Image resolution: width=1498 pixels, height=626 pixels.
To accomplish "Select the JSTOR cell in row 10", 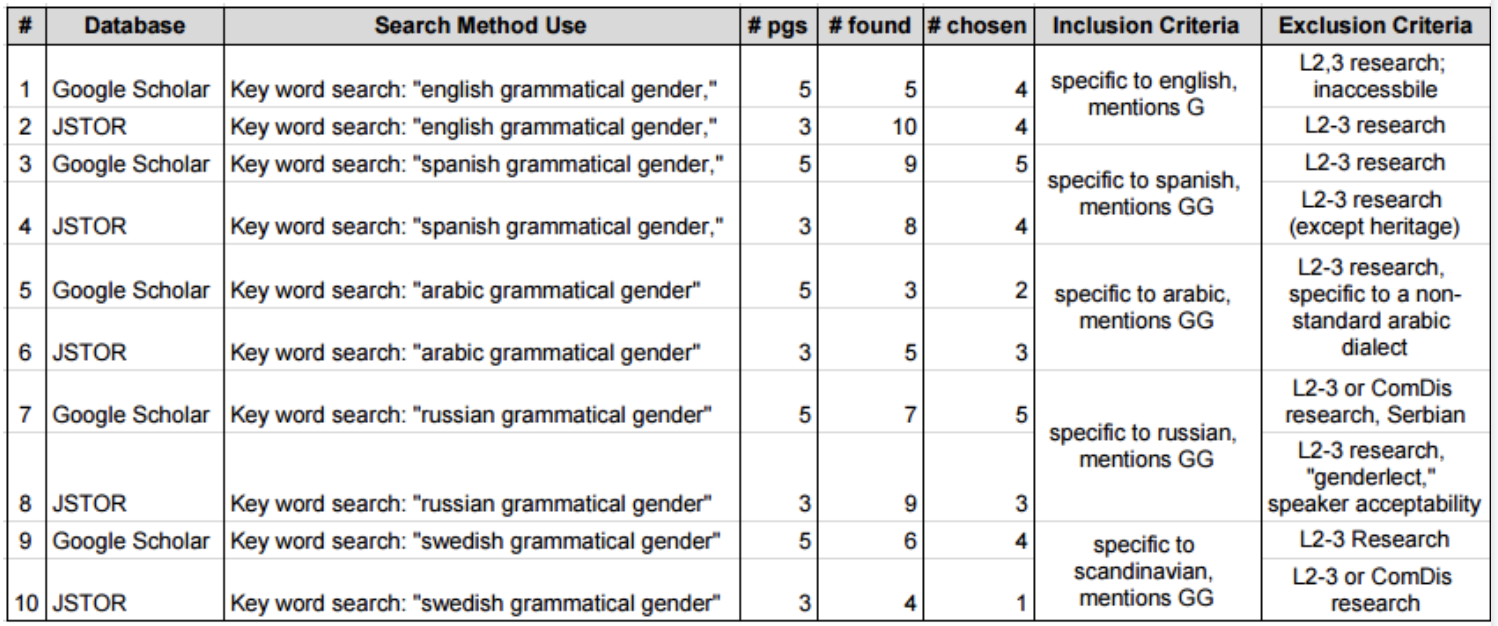I will (89, 603).
